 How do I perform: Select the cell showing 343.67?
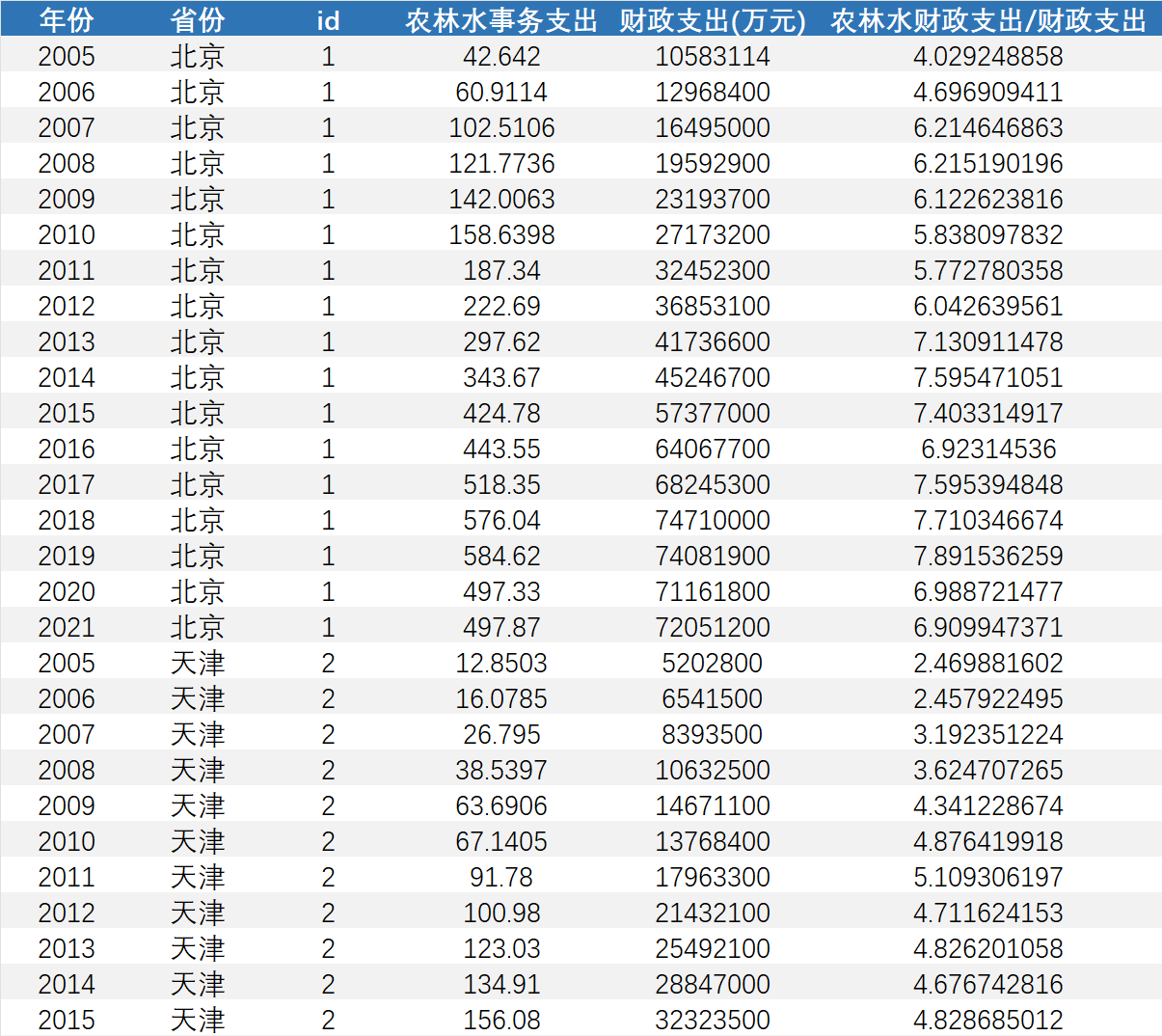click(x=501, y=378)
